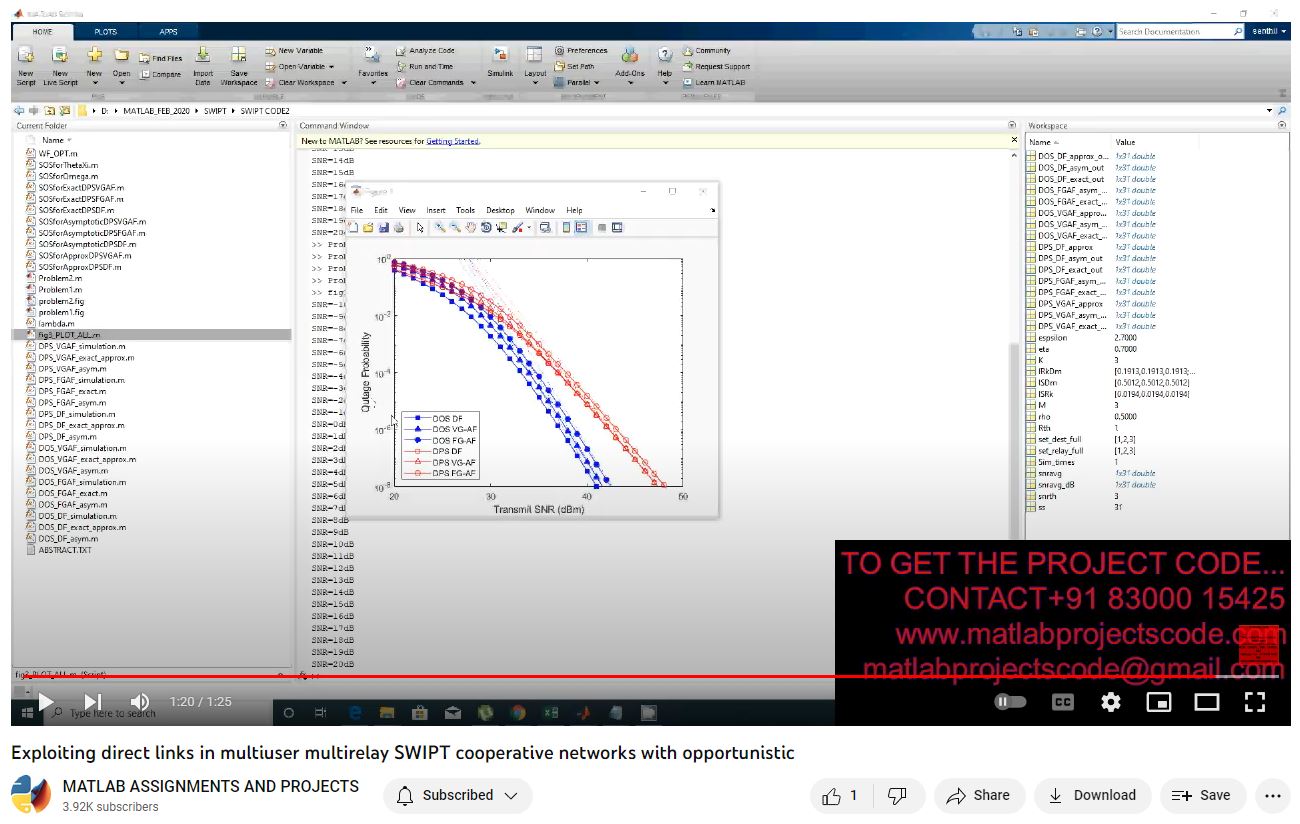Click the Getting Started link

tap(453, 141)
